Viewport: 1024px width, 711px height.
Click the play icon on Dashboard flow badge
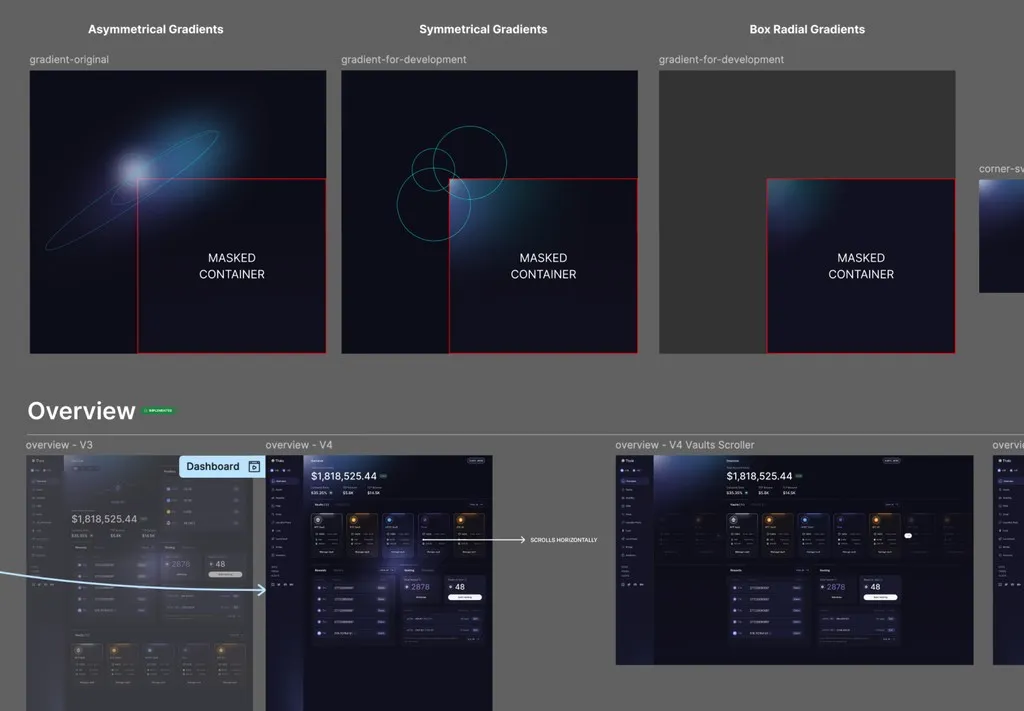(x=254, y=466)
